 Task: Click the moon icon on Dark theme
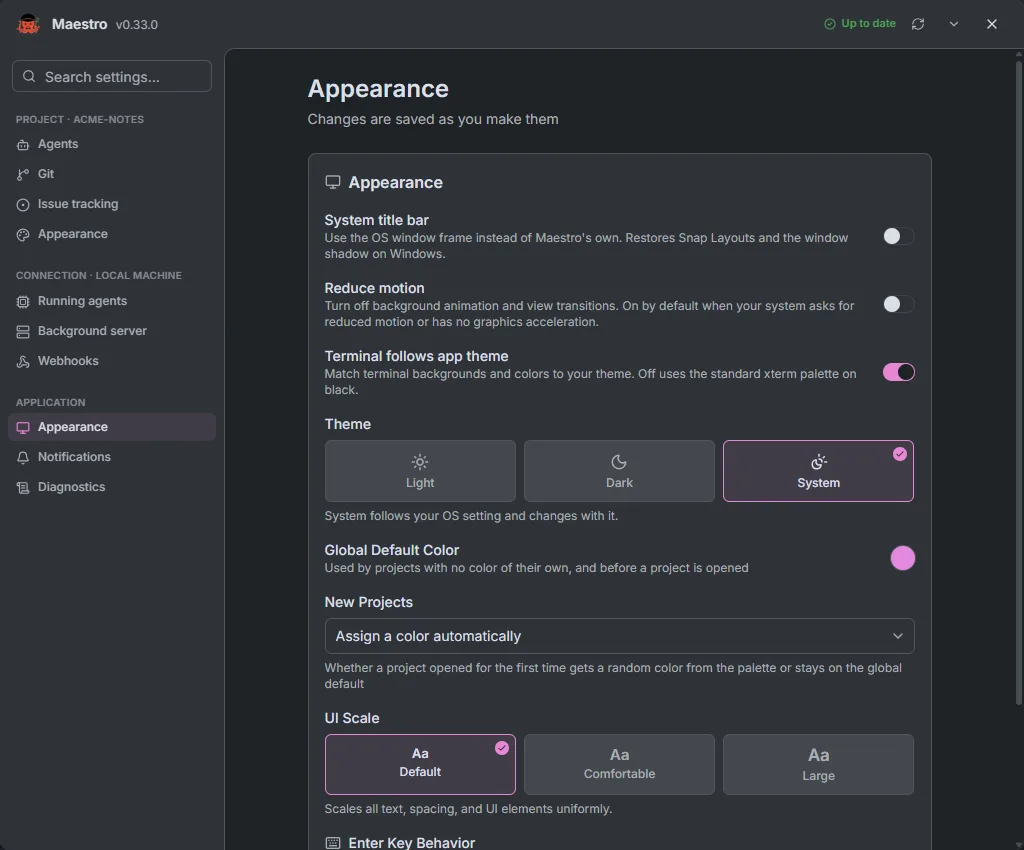click(619, 462)
